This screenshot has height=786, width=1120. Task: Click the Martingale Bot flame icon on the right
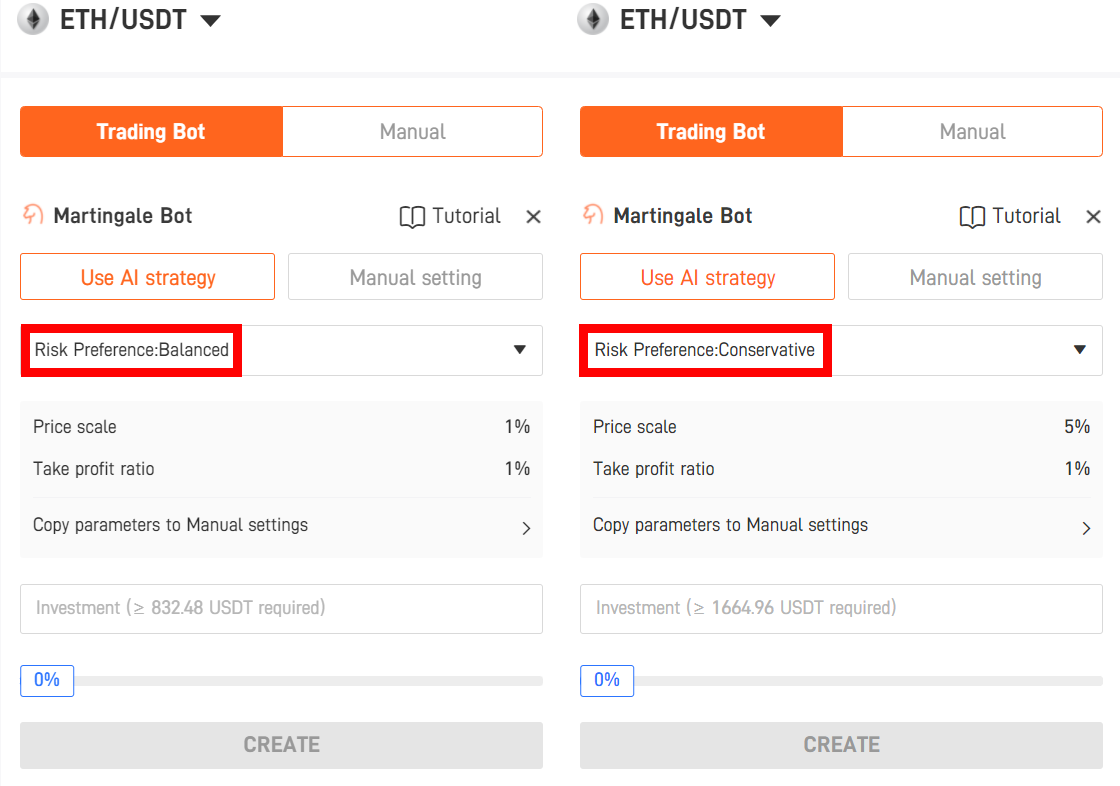coord(589,215)
